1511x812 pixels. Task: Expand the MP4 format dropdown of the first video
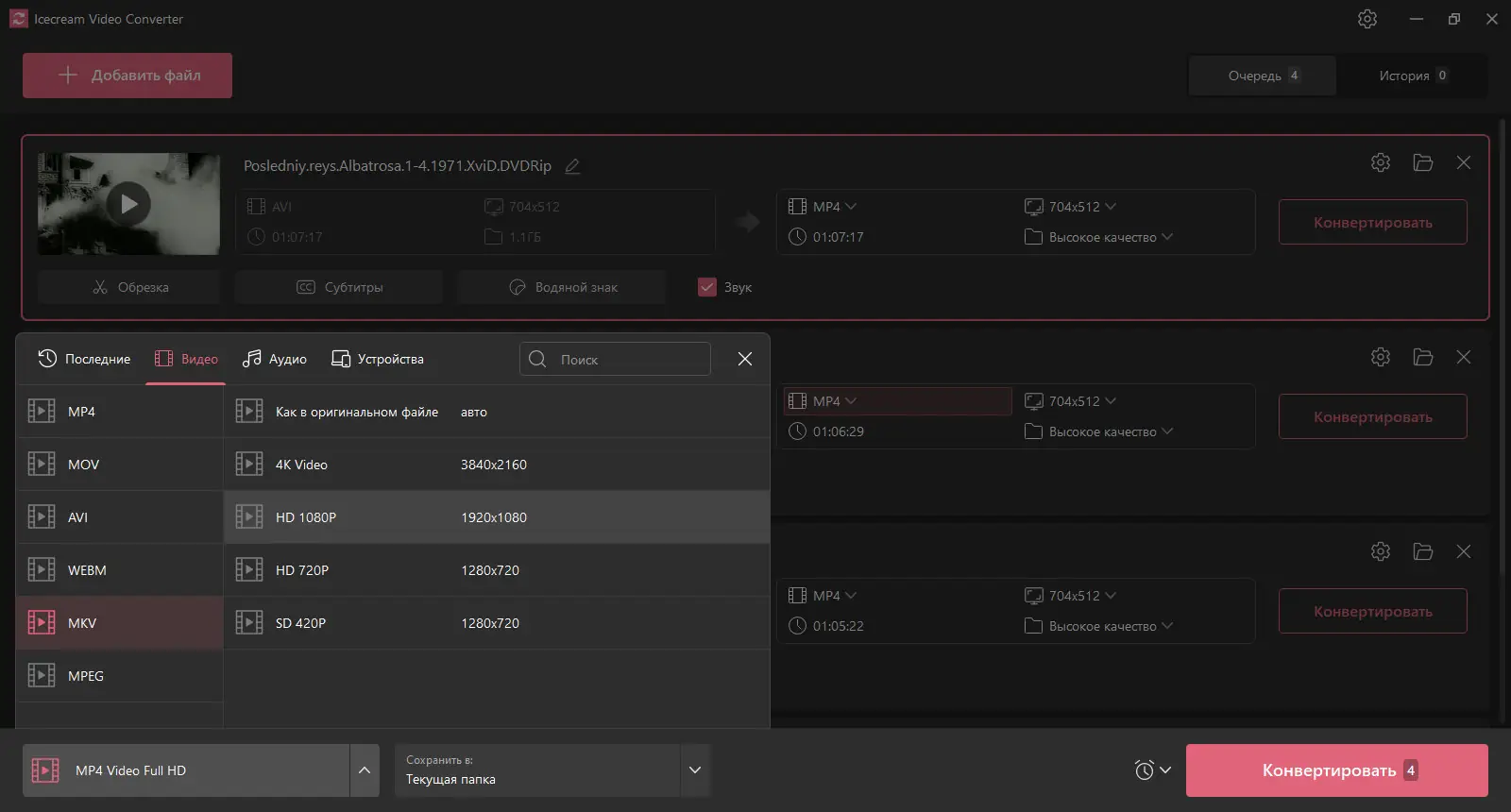point(823,207)
